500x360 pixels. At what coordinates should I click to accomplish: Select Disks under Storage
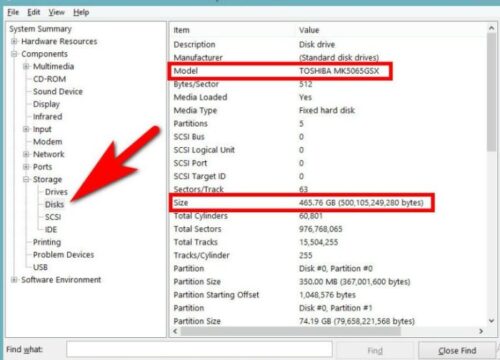pos(54,204)
